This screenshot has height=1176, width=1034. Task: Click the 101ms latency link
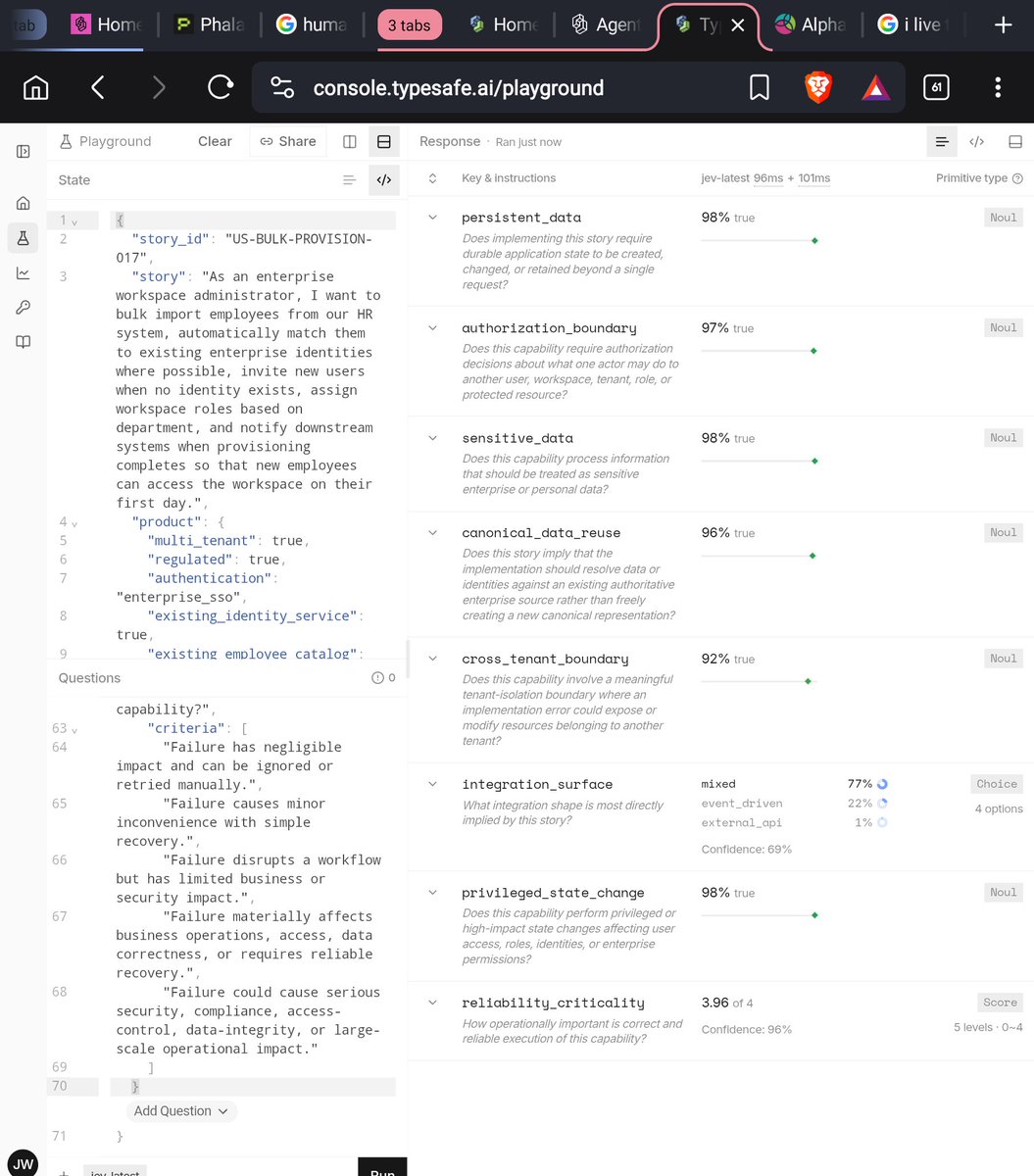coord(814,178)
